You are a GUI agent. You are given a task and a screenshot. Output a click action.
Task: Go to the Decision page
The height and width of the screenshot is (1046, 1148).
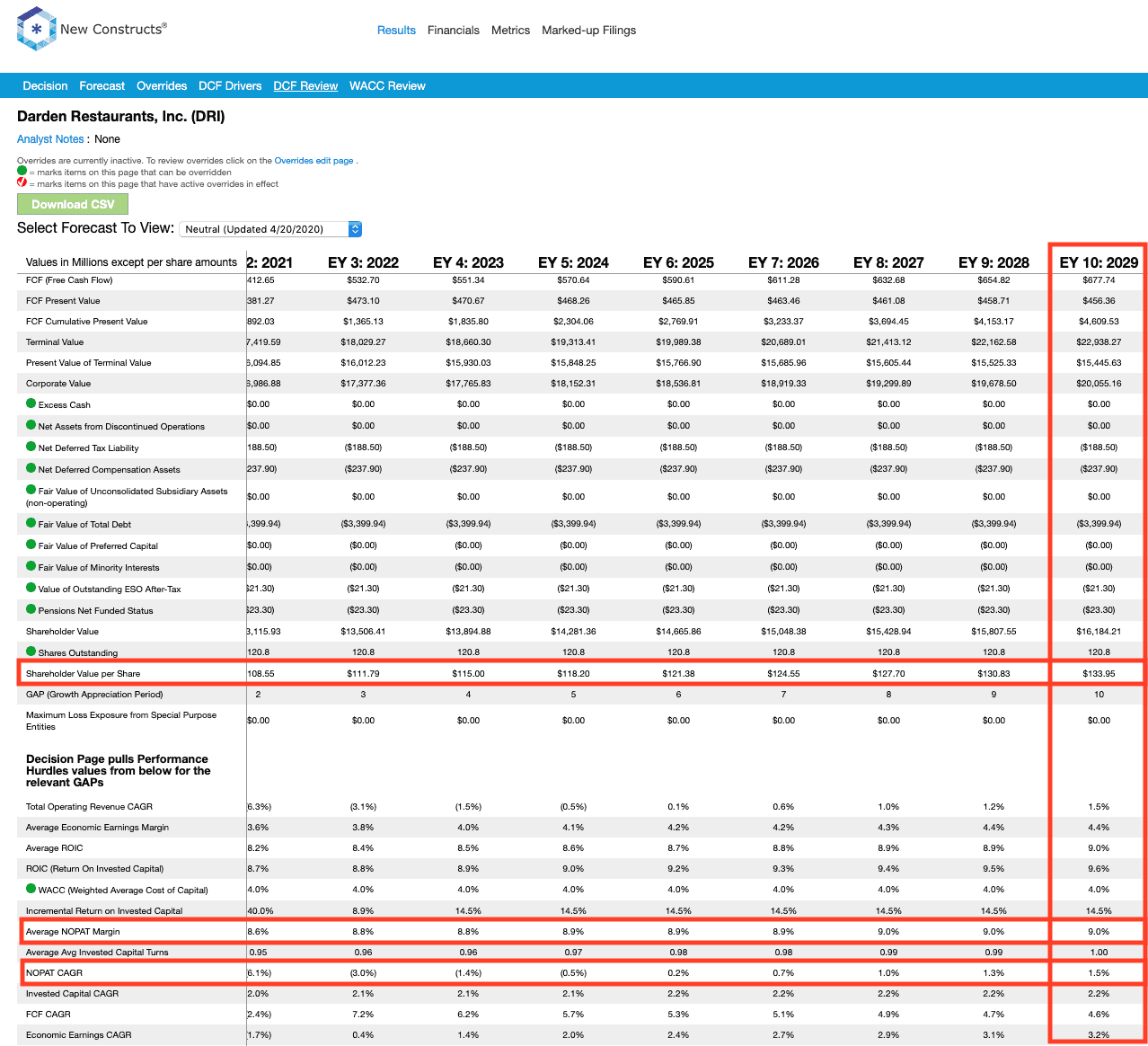(45, 85)
